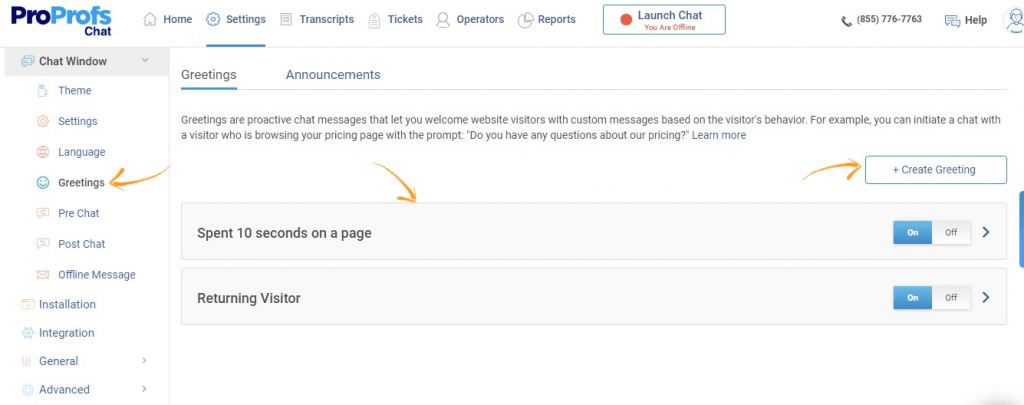Switch to the Announcements tab
The height and width of the screenshot is (405, 1024).
(333, 74)
